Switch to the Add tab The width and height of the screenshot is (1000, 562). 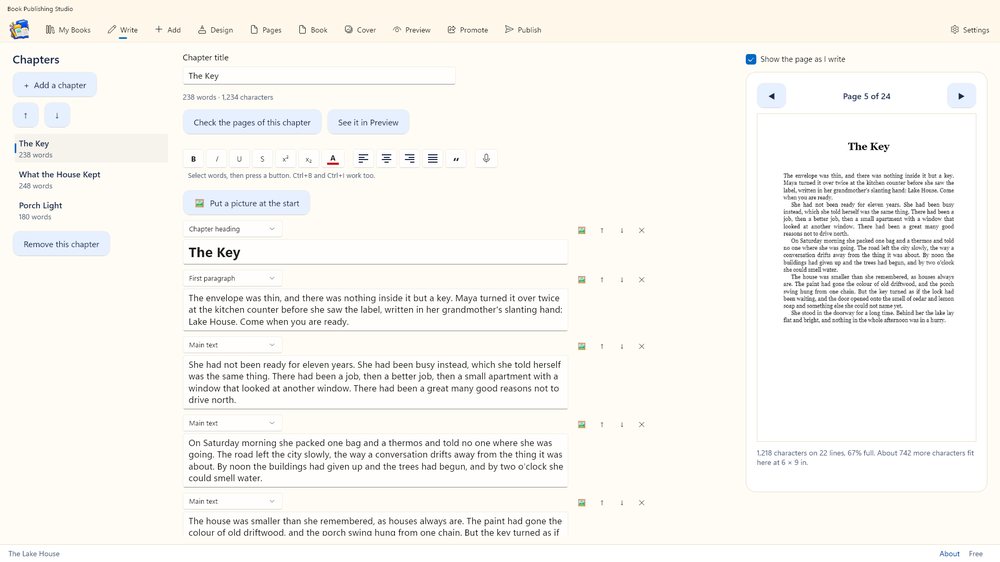point(168,30)
